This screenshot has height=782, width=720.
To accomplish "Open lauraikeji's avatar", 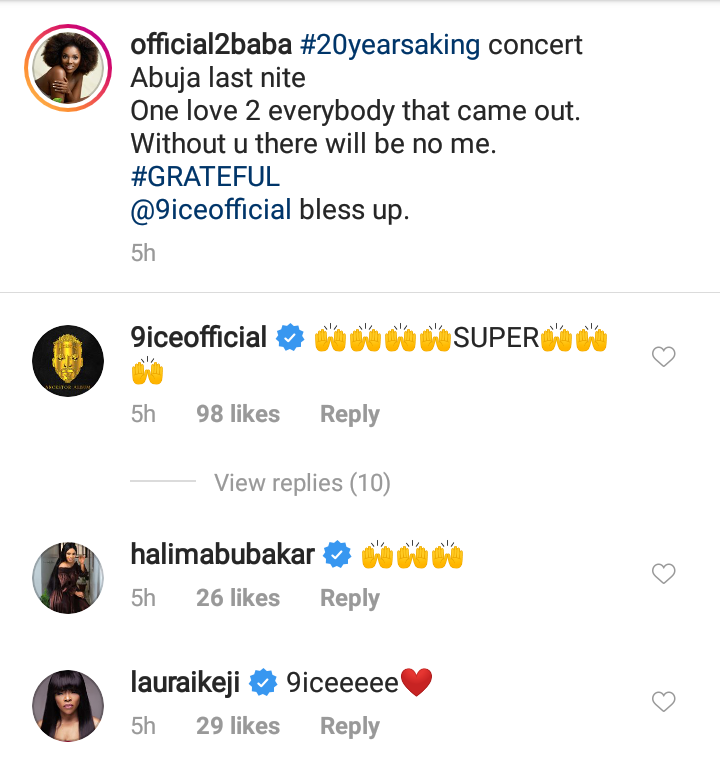I will tap(68, 706).
